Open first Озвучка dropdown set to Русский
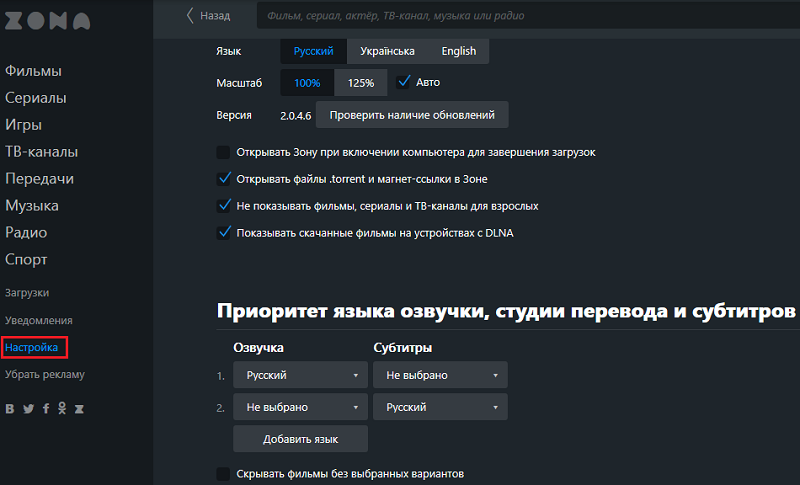The image size is (800, 485). [x=301, y=375]
